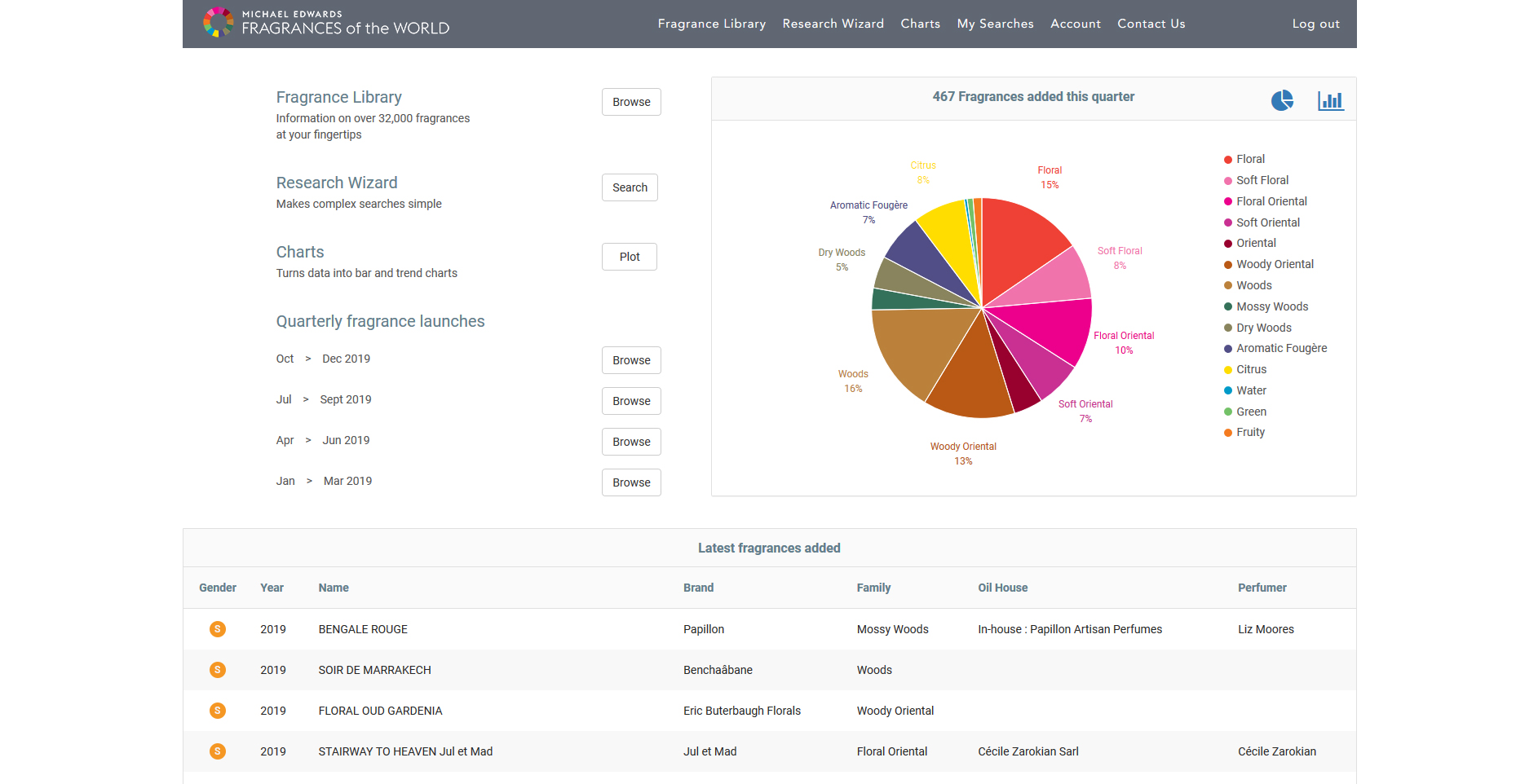Switch to pie chart view icon
1538x784 pixels.
pos(1282,100)
